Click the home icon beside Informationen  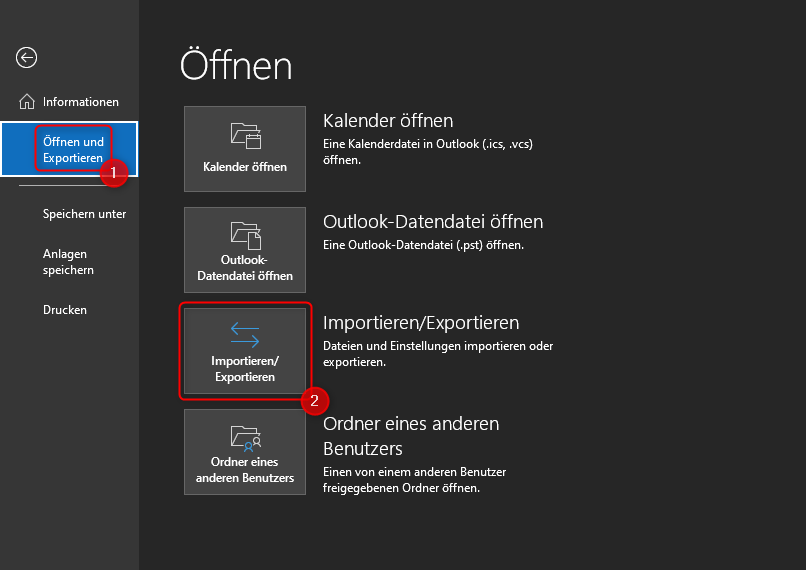click(27, 102)
